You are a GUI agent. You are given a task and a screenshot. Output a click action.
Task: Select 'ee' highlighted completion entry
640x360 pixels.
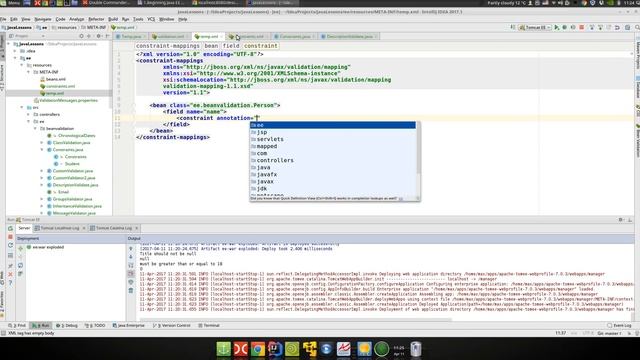[x=333, y=125]
